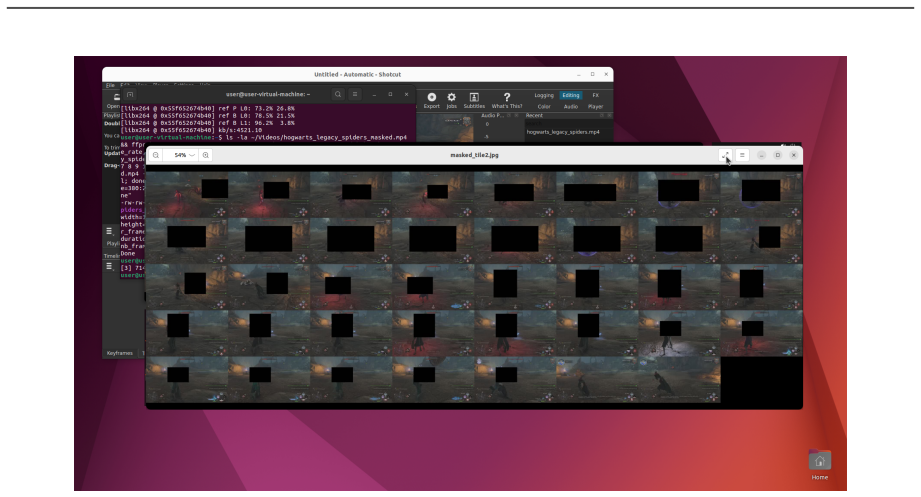Close the masked_tile2.jpg viewer window
The height and width of the screenshot is (497, 921).
pos(794,155)
